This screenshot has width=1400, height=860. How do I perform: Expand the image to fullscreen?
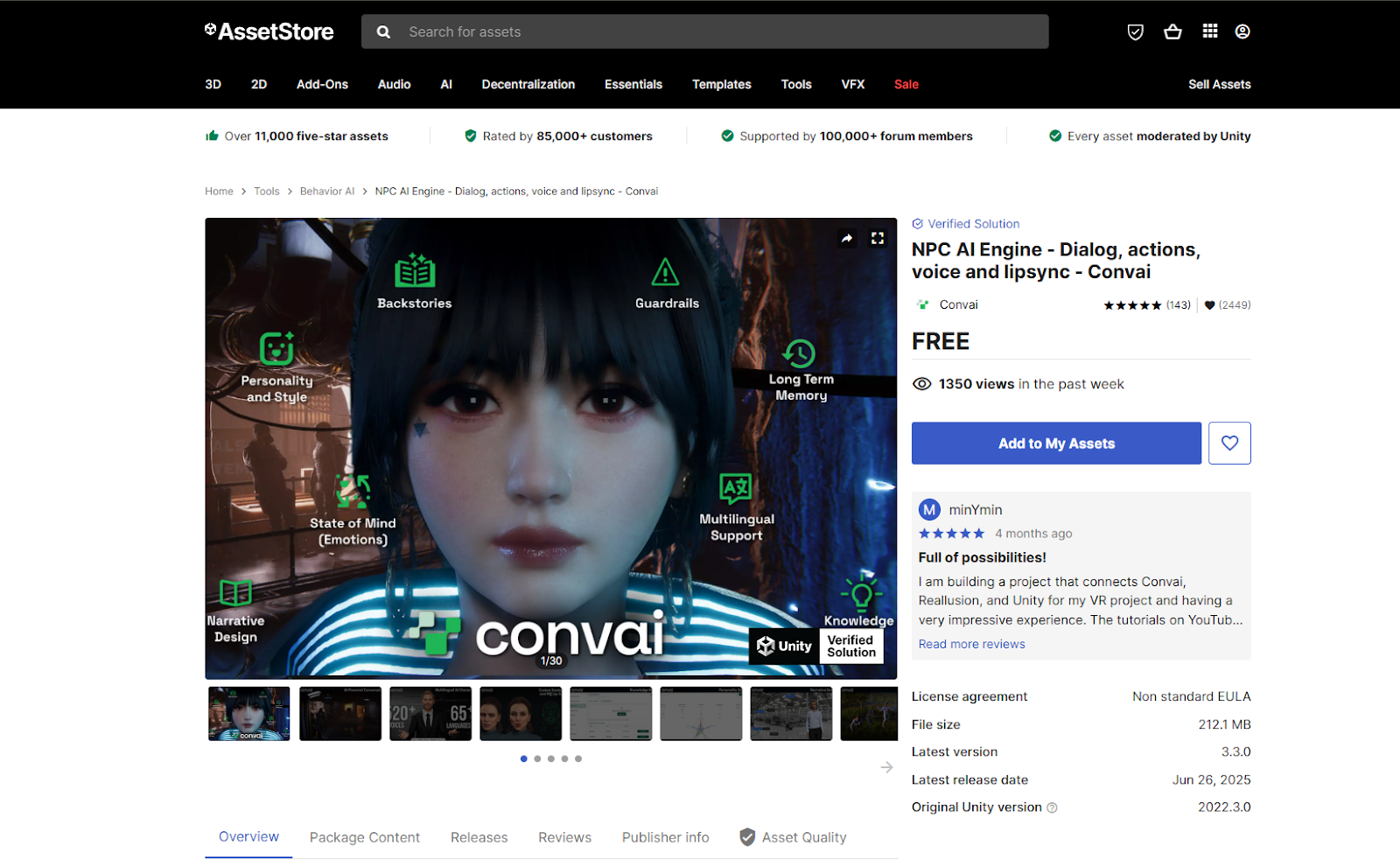878,238
